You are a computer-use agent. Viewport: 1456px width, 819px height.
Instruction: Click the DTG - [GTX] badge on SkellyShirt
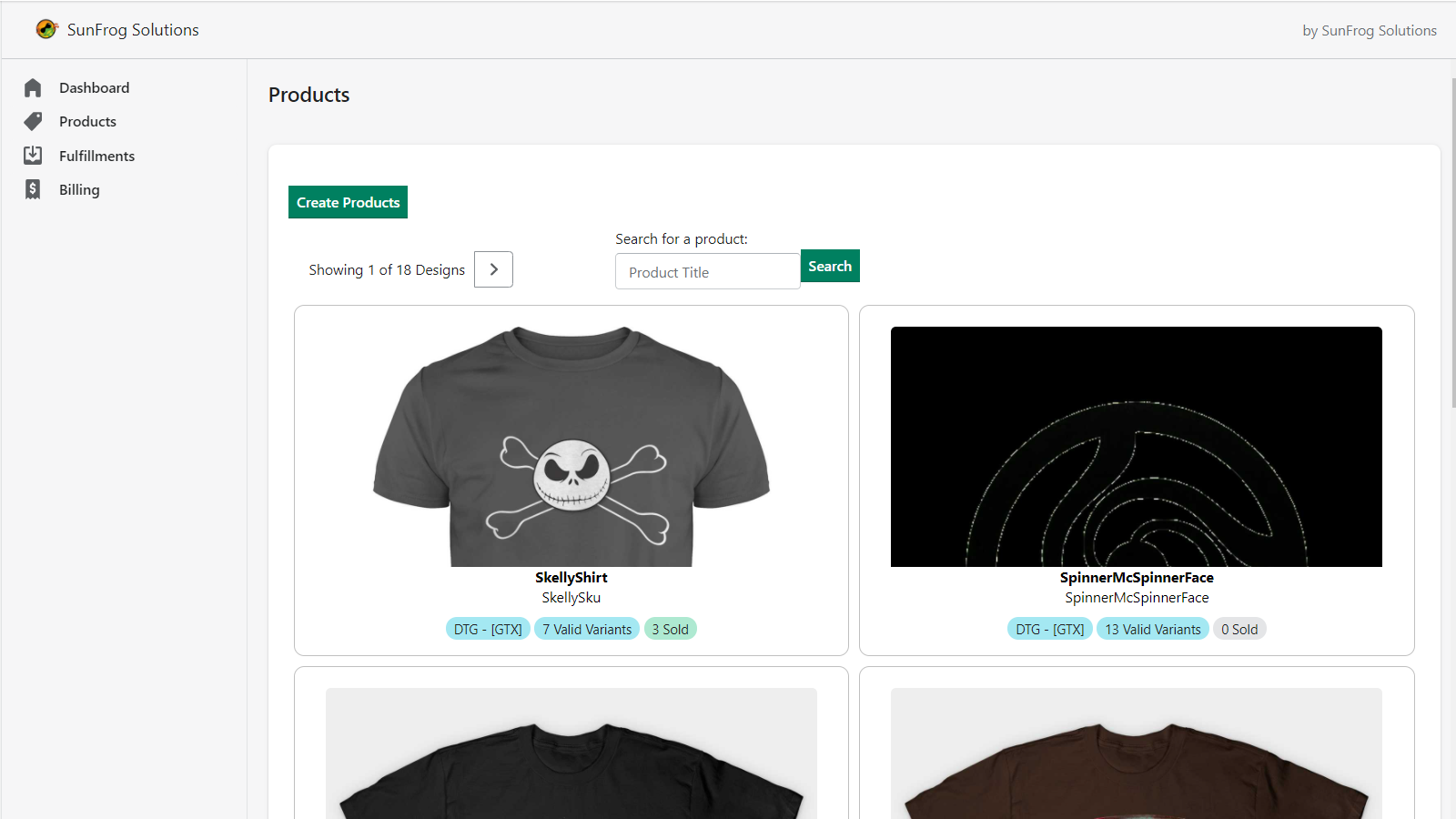coord(488,628)
